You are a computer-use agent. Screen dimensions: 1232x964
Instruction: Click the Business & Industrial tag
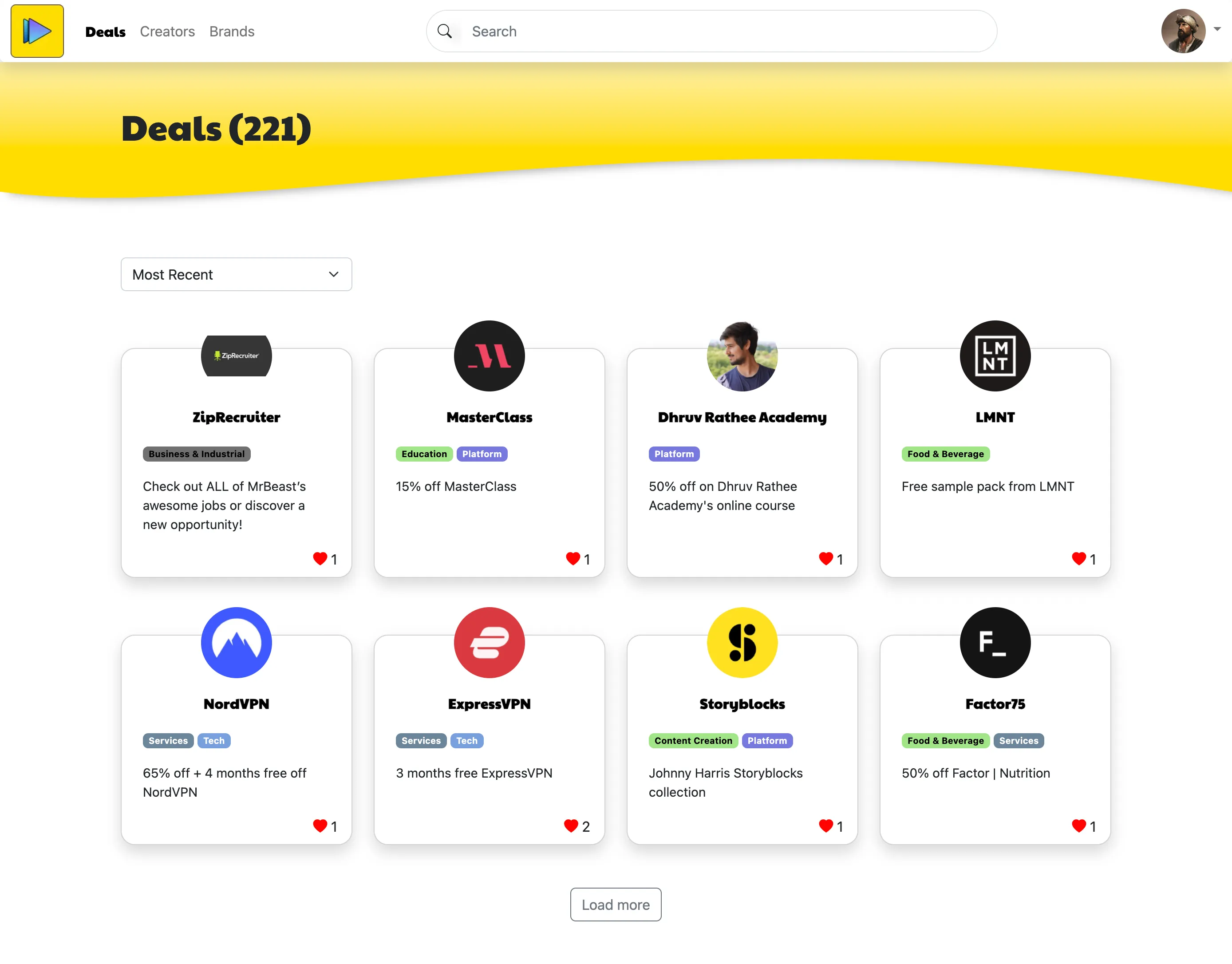197,454
